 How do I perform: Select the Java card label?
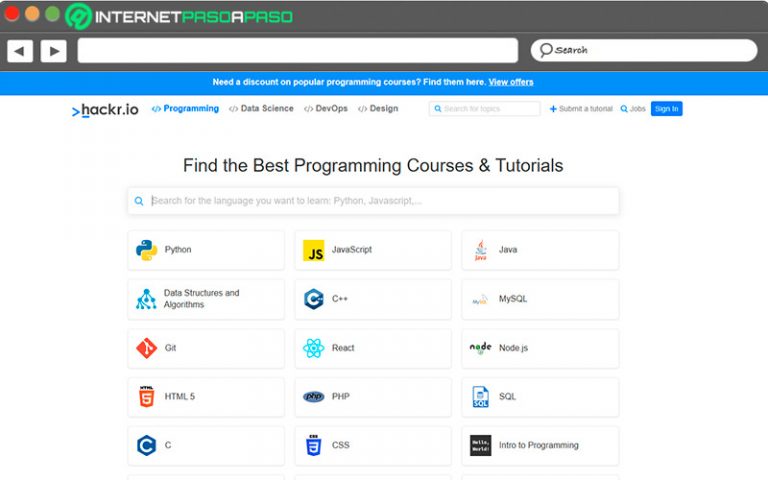[508, 249]
